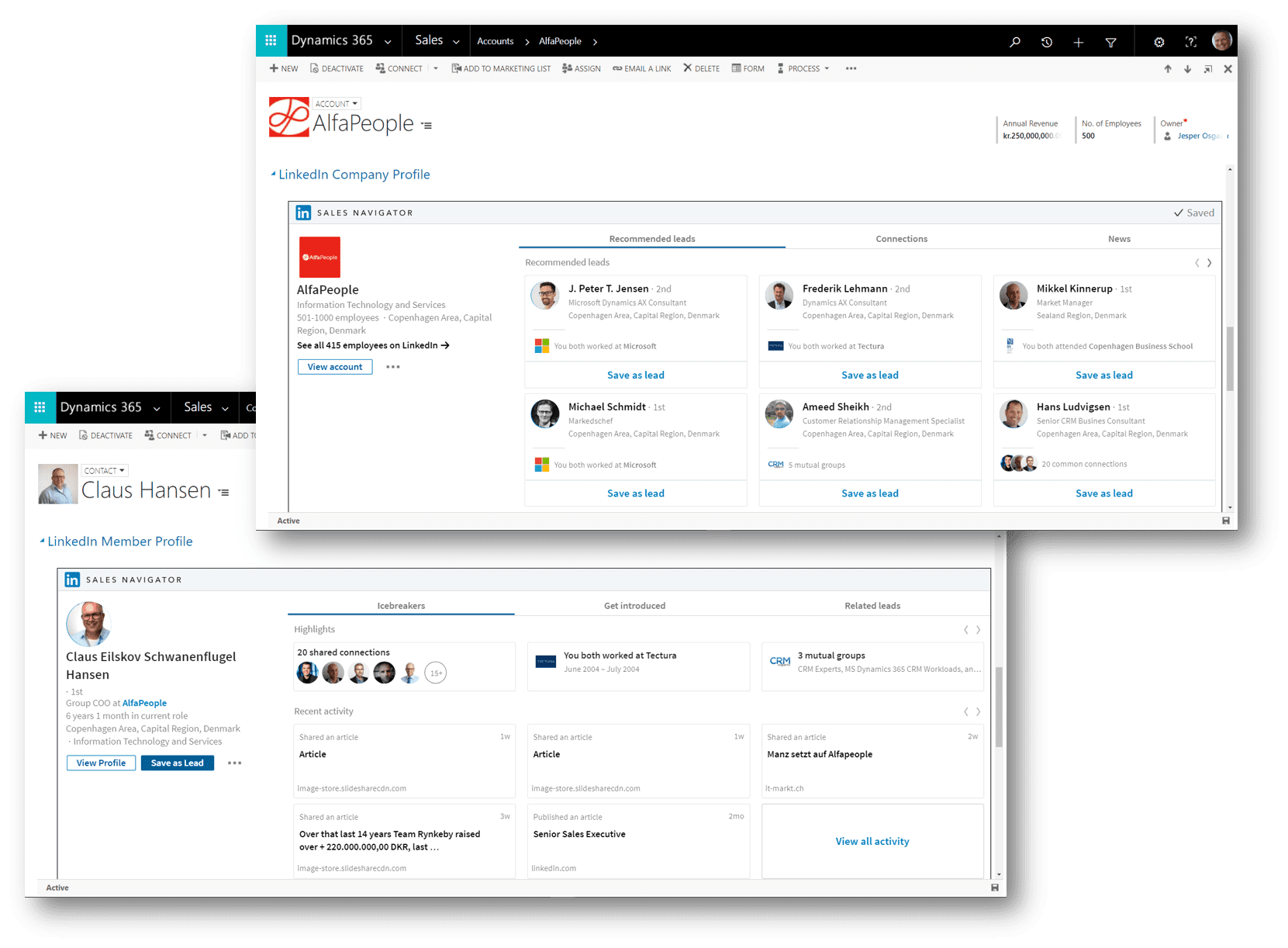1288x948 pixels.
Task: Click the pop-out record icon
Action: 1207,69
